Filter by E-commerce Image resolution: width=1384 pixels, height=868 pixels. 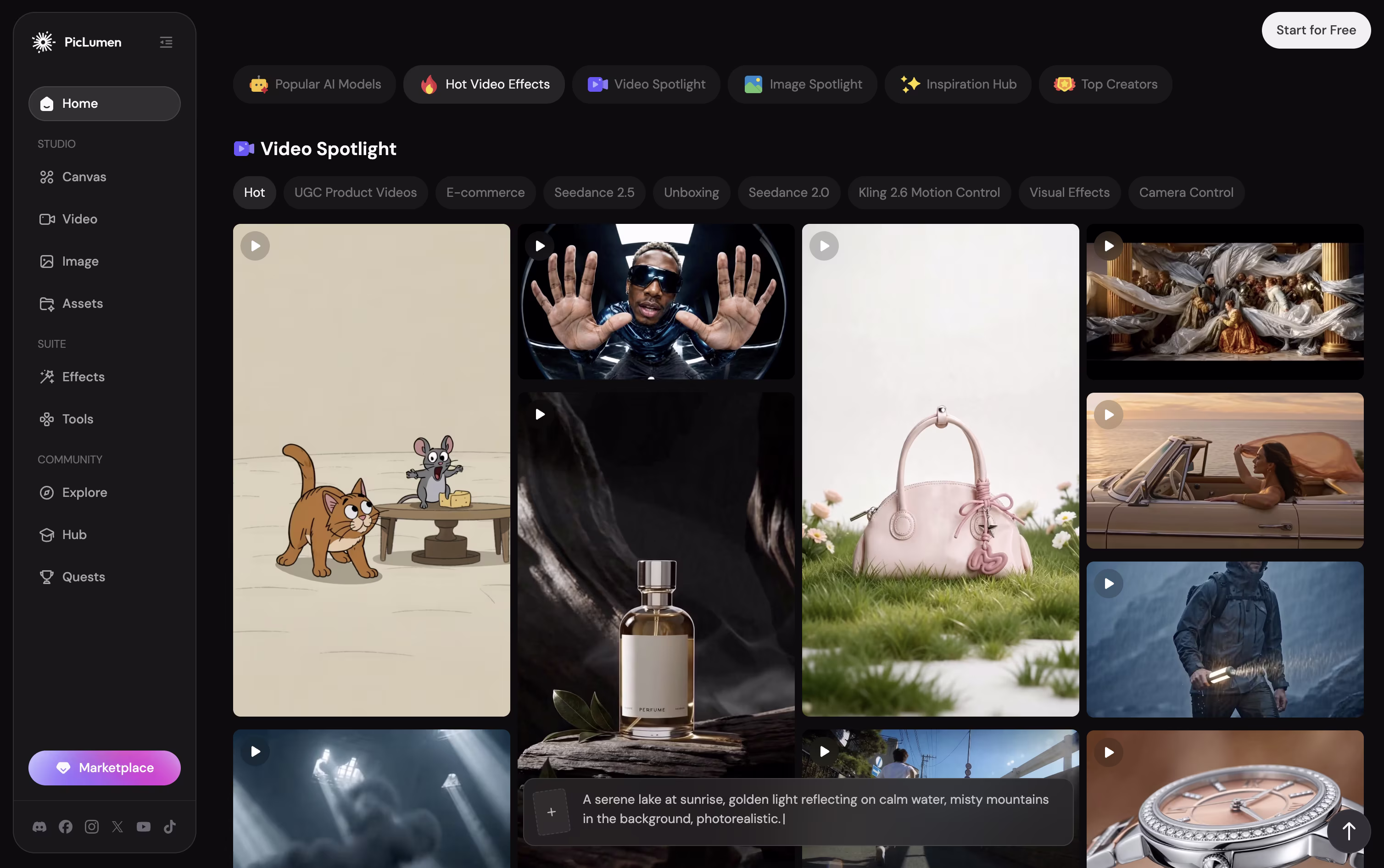point(485,192)
